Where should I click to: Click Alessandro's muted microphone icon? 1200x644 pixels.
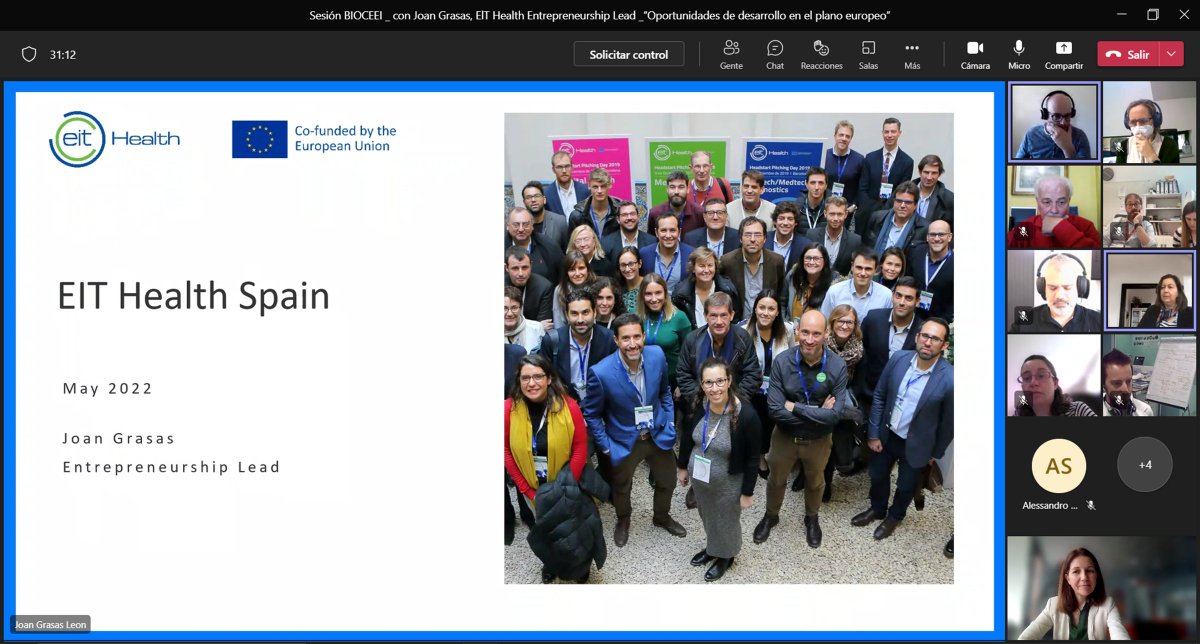pyautogui.click(x=1090, y=506)
